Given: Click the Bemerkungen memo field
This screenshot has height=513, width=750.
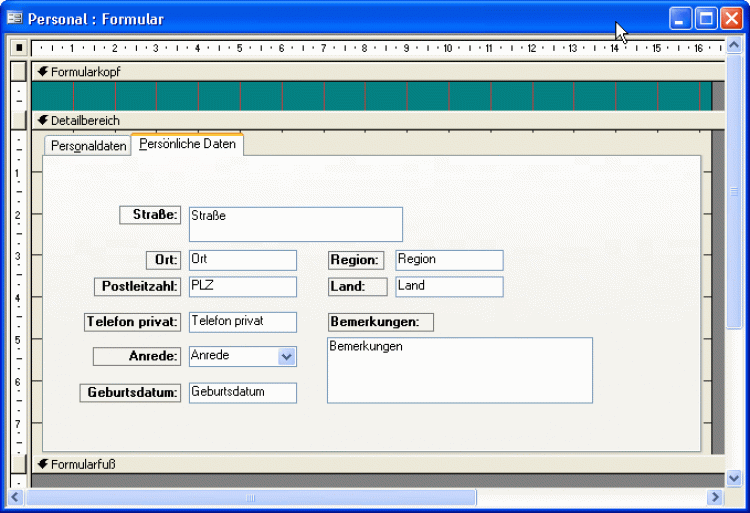Looking at the screenshot, I should [x=459, y=370].
